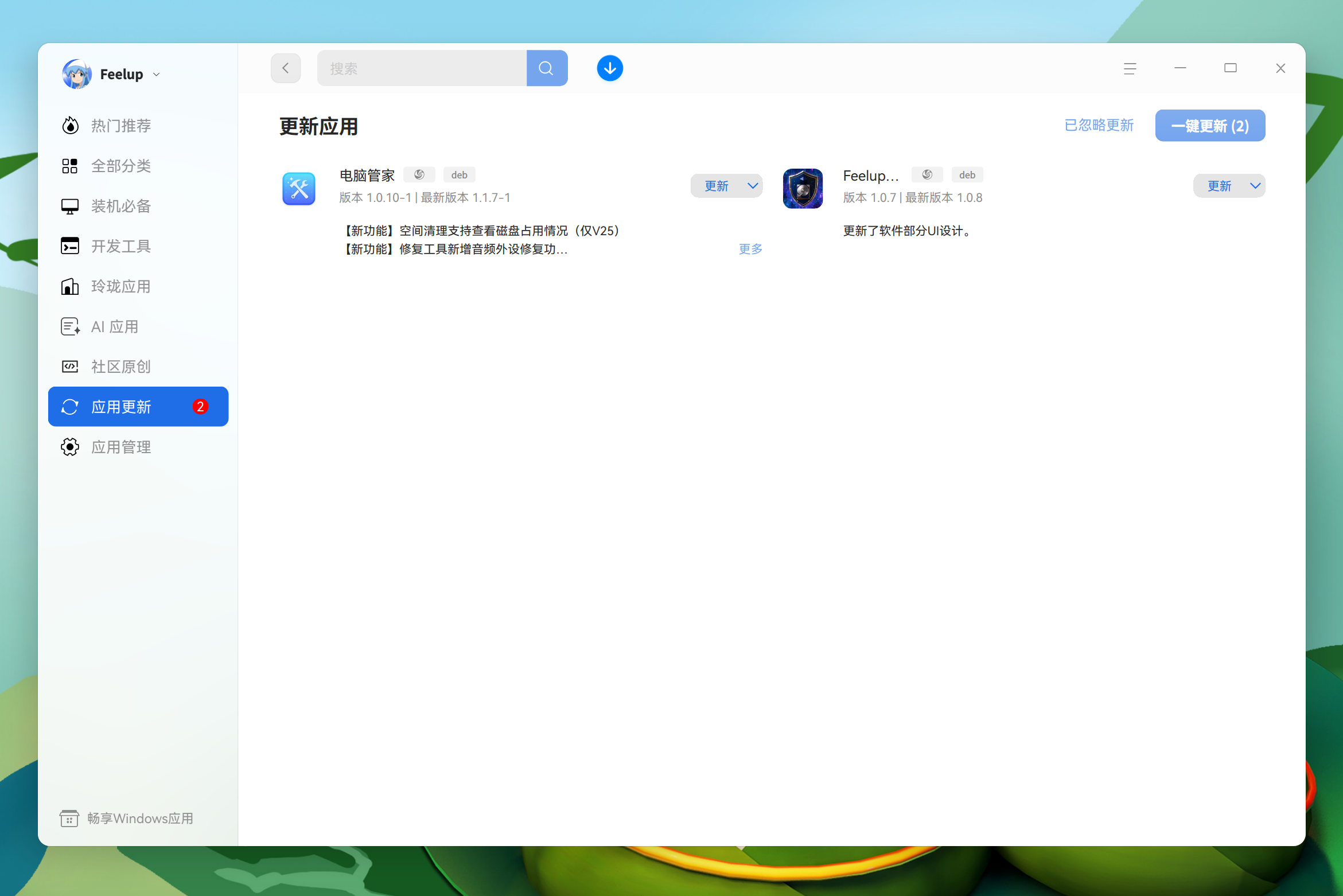Go to 装机必备 section
The width and height of the screenshot is (1343, 896).
138,206
